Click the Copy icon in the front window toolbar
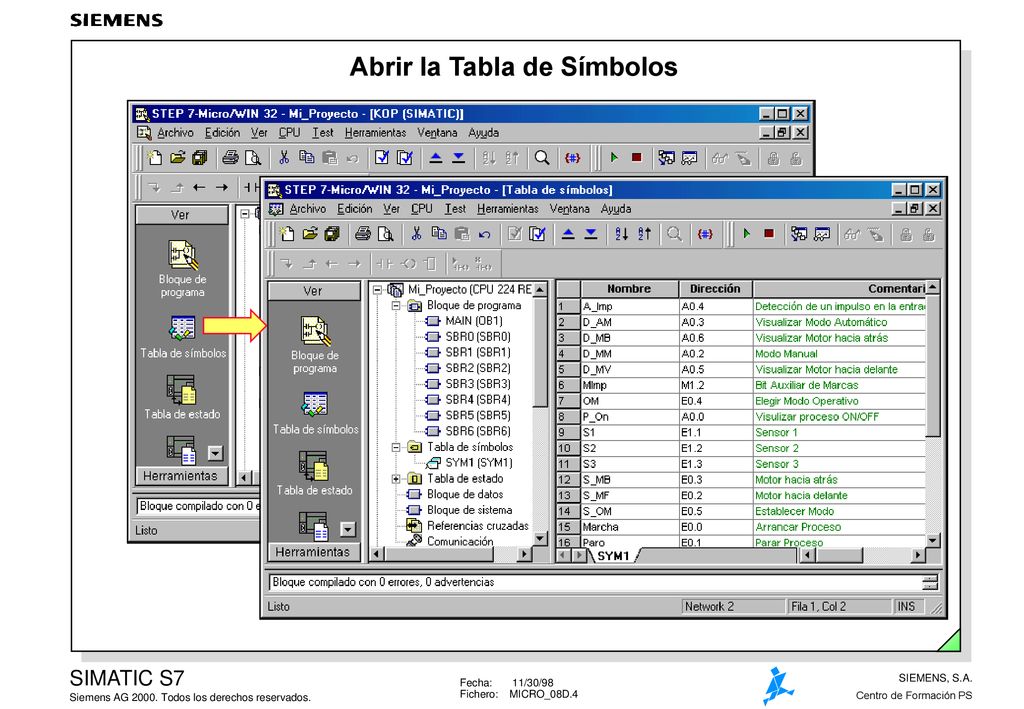The height and width of the screenshot is (709, 1024). pos(439,234)
